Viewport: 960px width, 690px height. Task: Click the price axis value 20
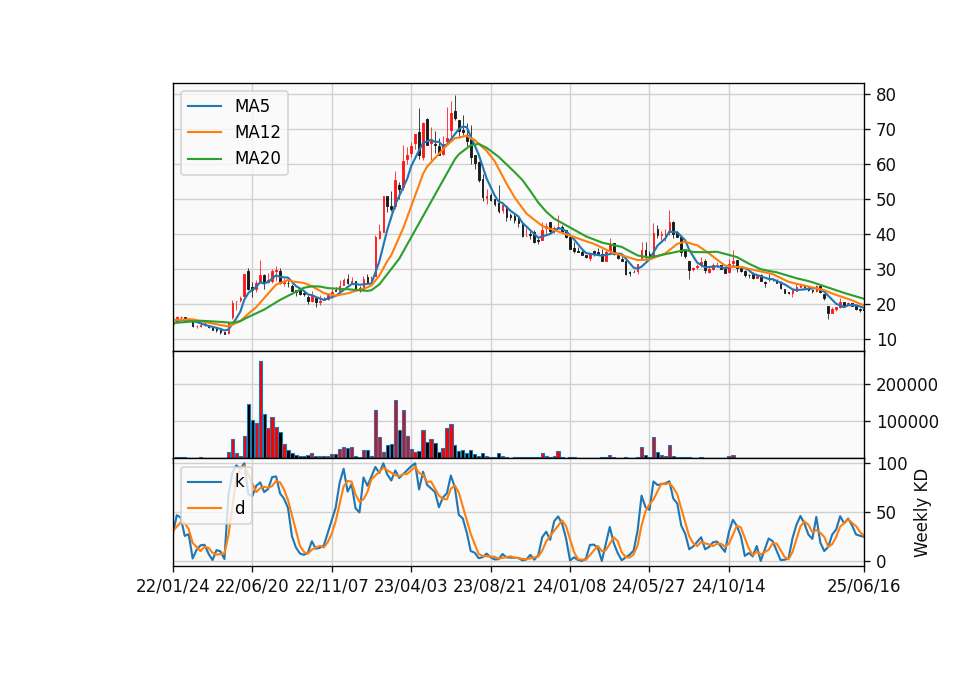tap(886, 305)
